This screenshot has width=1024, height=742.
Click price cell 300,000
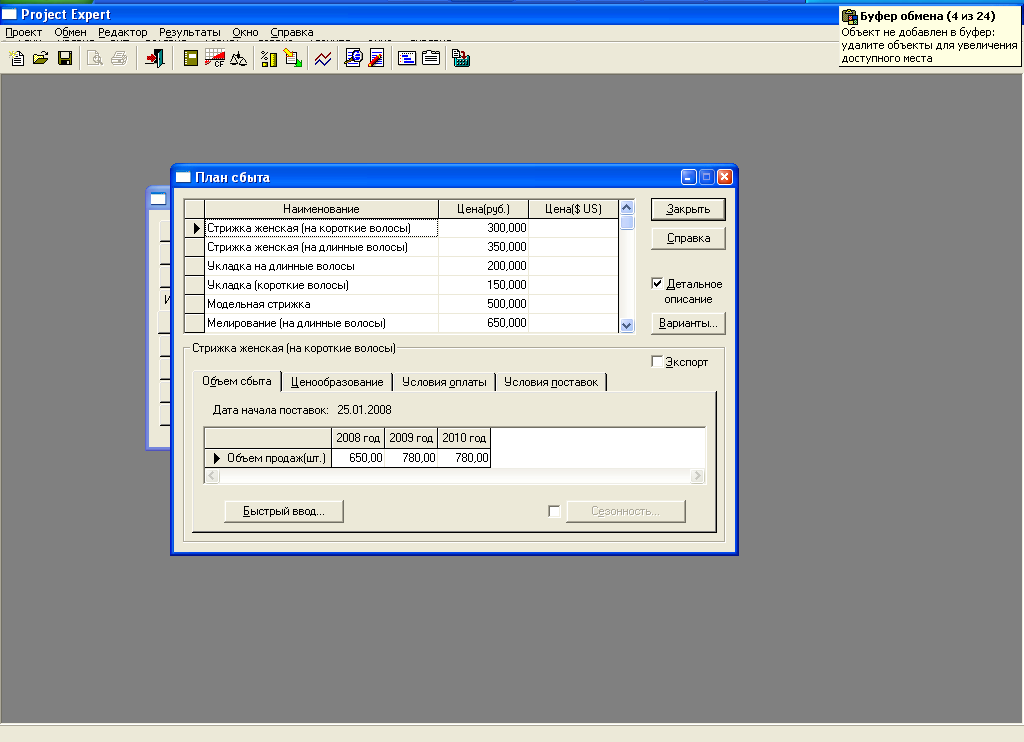[x=483, y=228]
